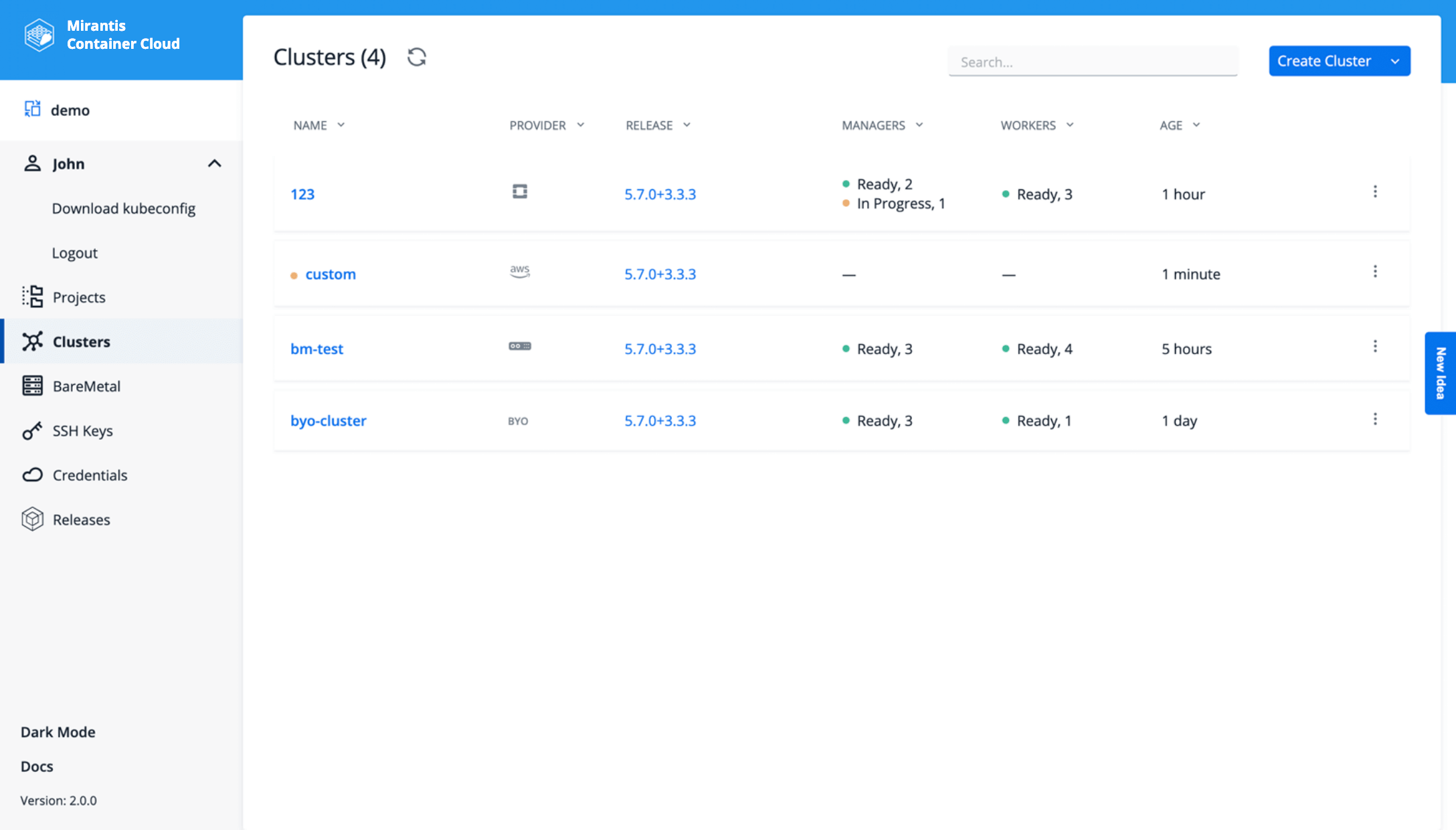The image size is (1456, 830).
Task: Click the demo project switcher icon
Action: [32, 109]
